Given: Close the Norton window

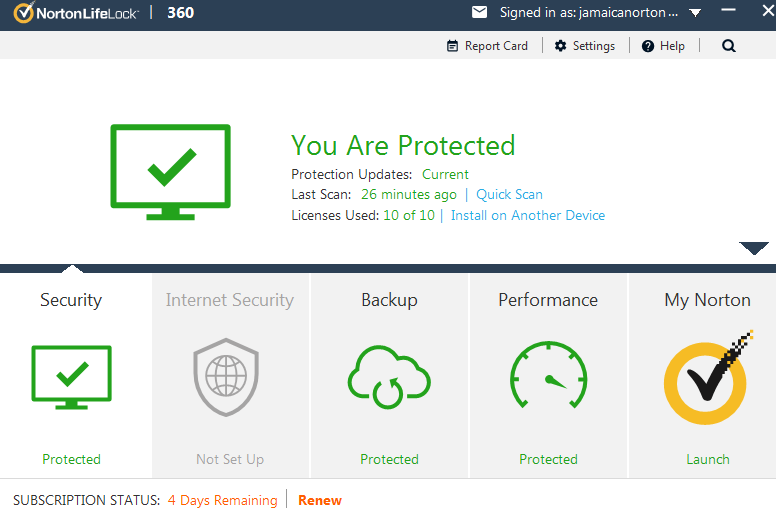Looking at the screenshot, I should point(768,10).
